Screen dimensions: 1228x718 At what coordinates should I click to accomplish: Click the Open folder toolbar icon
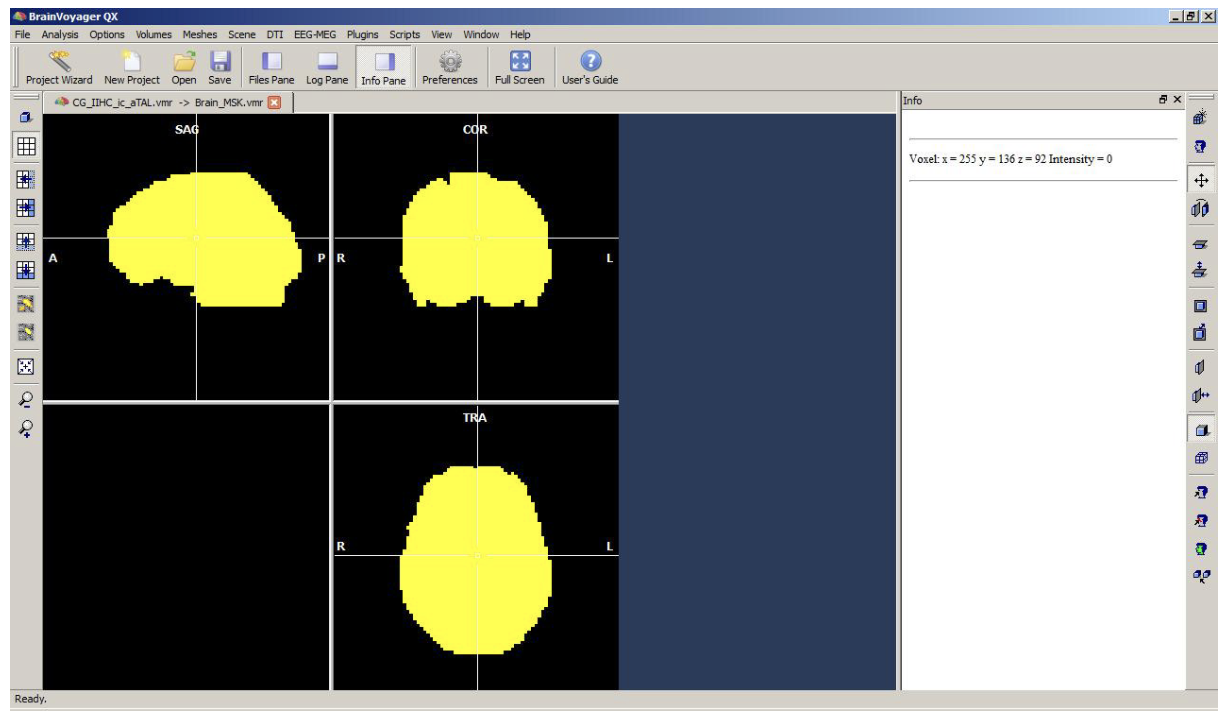pyautogui.click(x=184, y=68)
